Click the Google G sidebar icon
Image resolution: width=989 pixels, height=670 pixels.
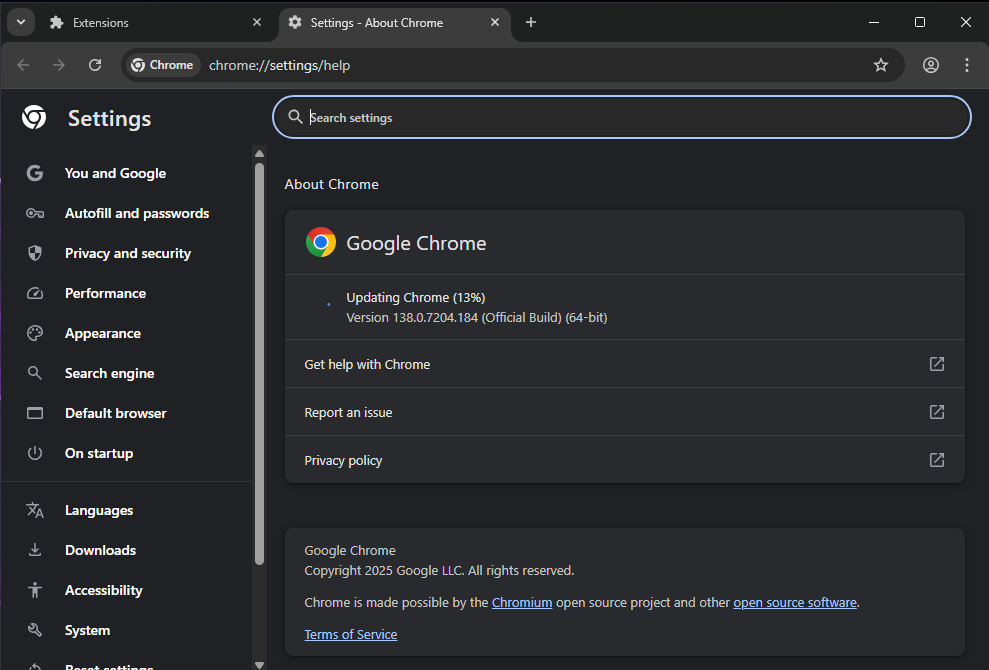pyautogui.click(x=35, y=173)
